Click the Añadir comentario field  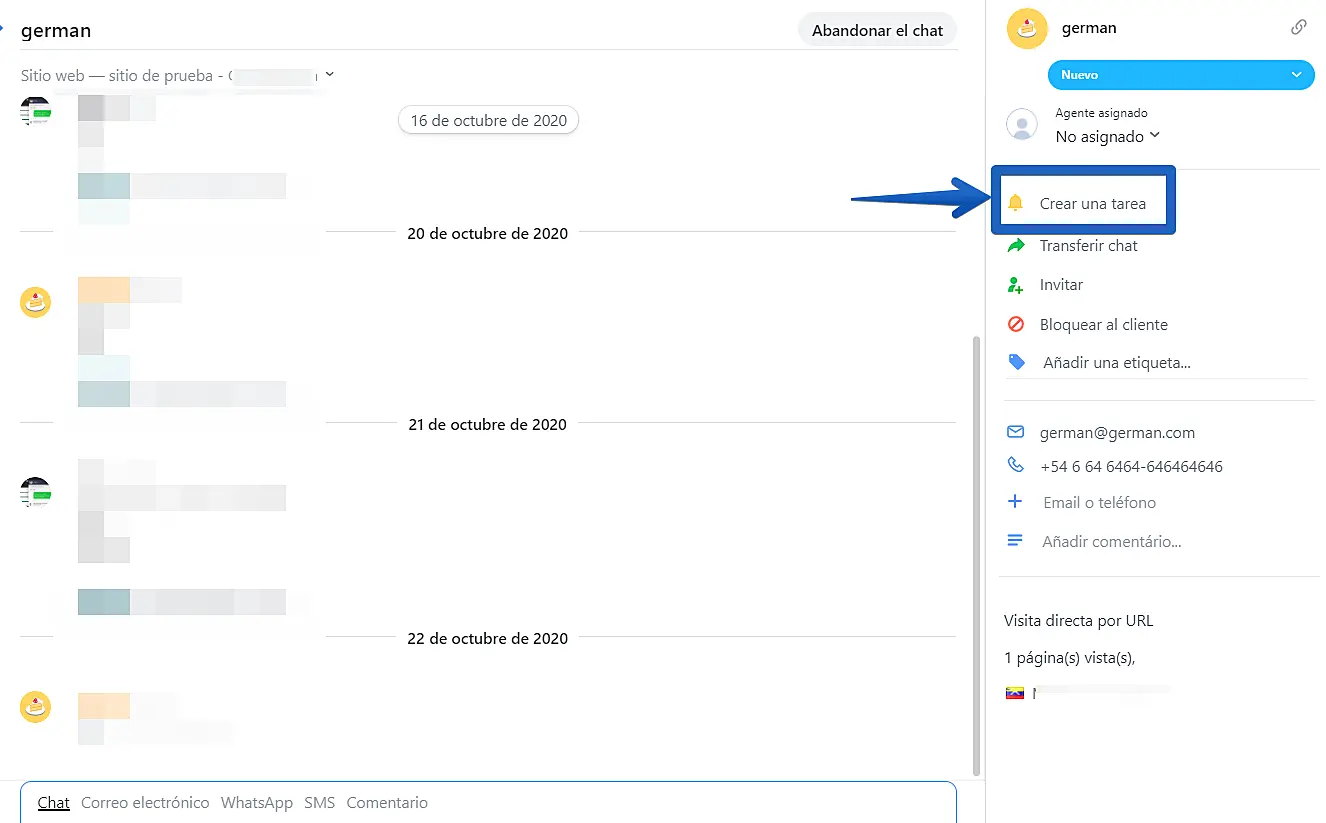(1111, 542)
